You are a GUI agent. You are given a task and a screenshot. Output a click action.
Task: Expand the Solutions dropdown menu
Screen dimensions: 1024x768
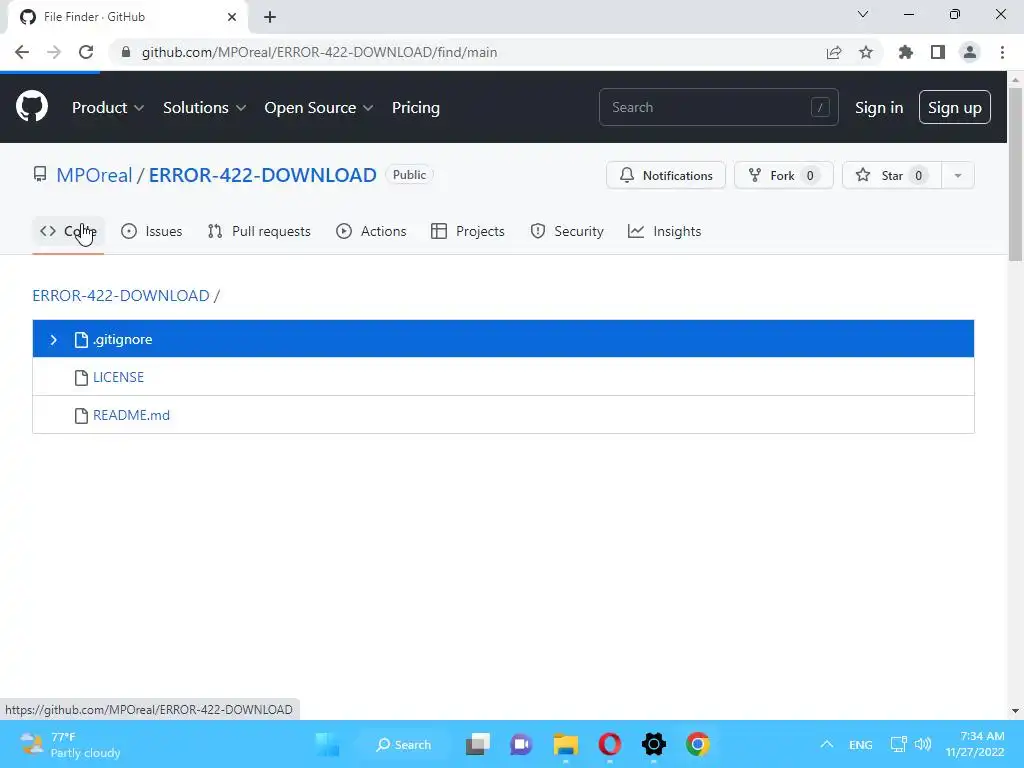[x=204, y=107]
